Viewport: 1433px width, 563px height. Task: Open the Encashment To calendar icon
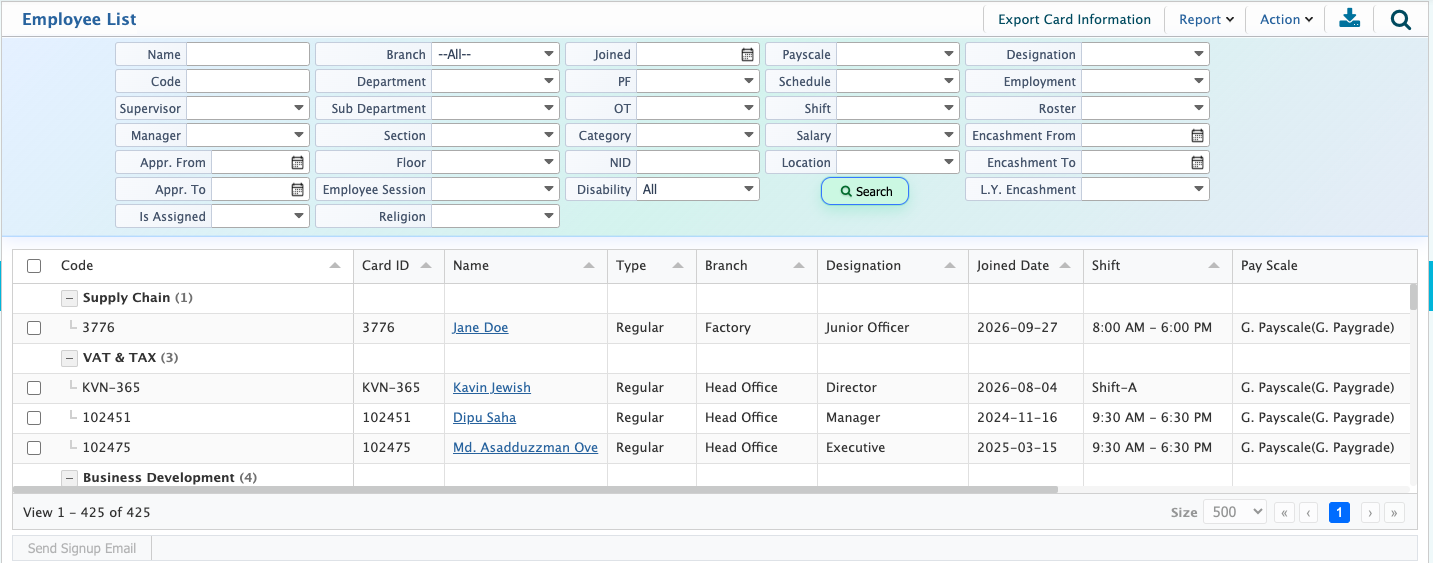(x=1197, y=162)
